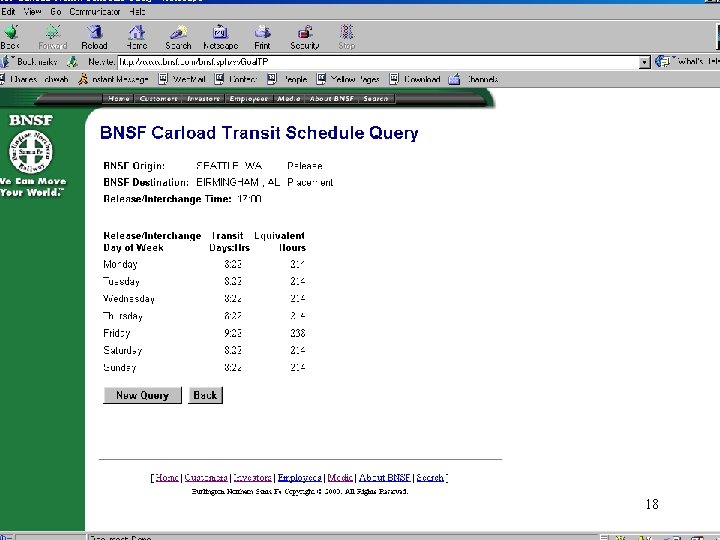Open the View menu
Viewport: 720px width, 540px height.
click(32, 11)
